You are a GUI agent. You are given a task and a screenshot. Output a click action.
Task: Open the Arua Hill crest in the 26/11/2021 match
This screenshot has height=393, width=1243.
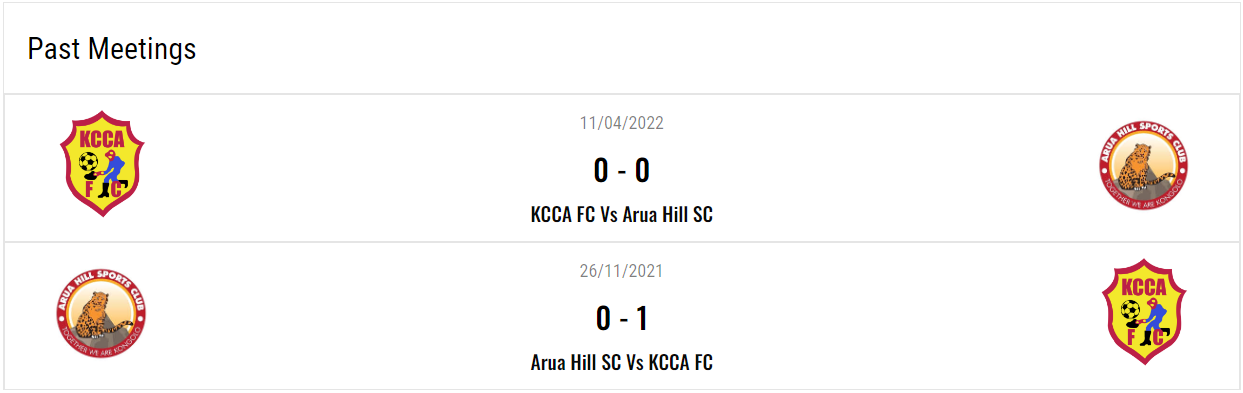pos(102,312)
